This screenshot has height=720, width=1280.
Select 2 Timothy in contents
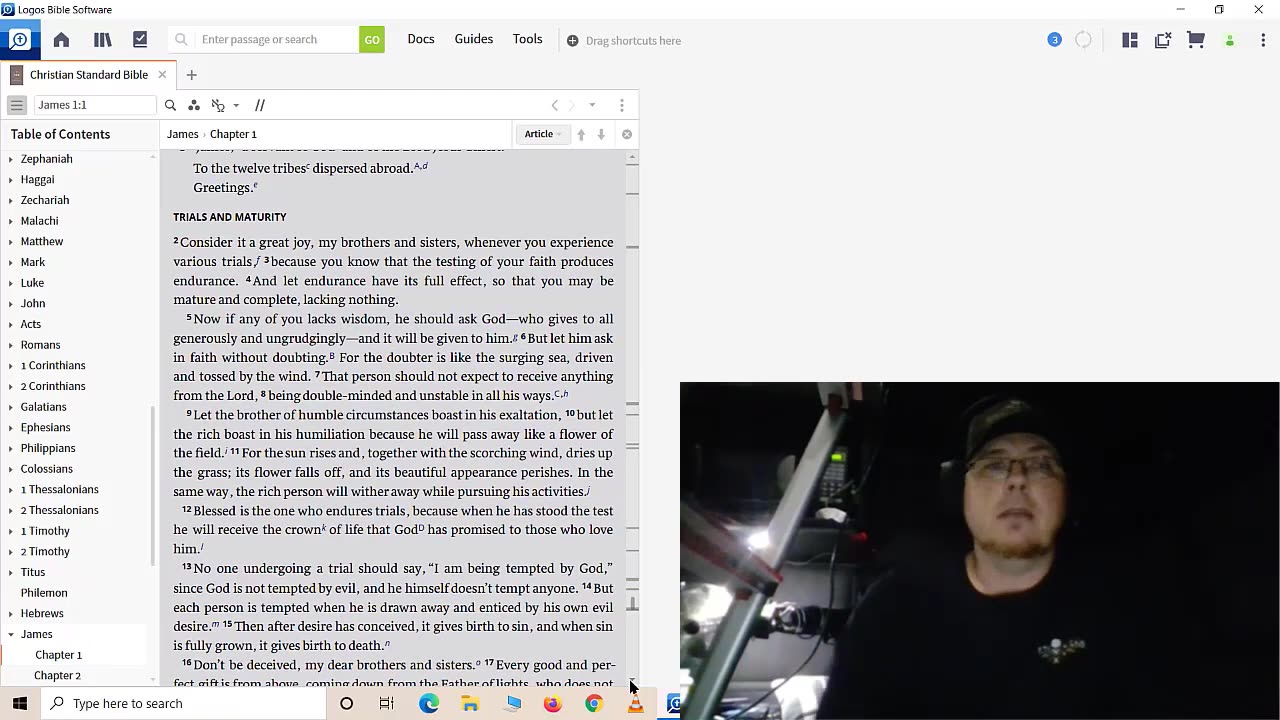45,552
